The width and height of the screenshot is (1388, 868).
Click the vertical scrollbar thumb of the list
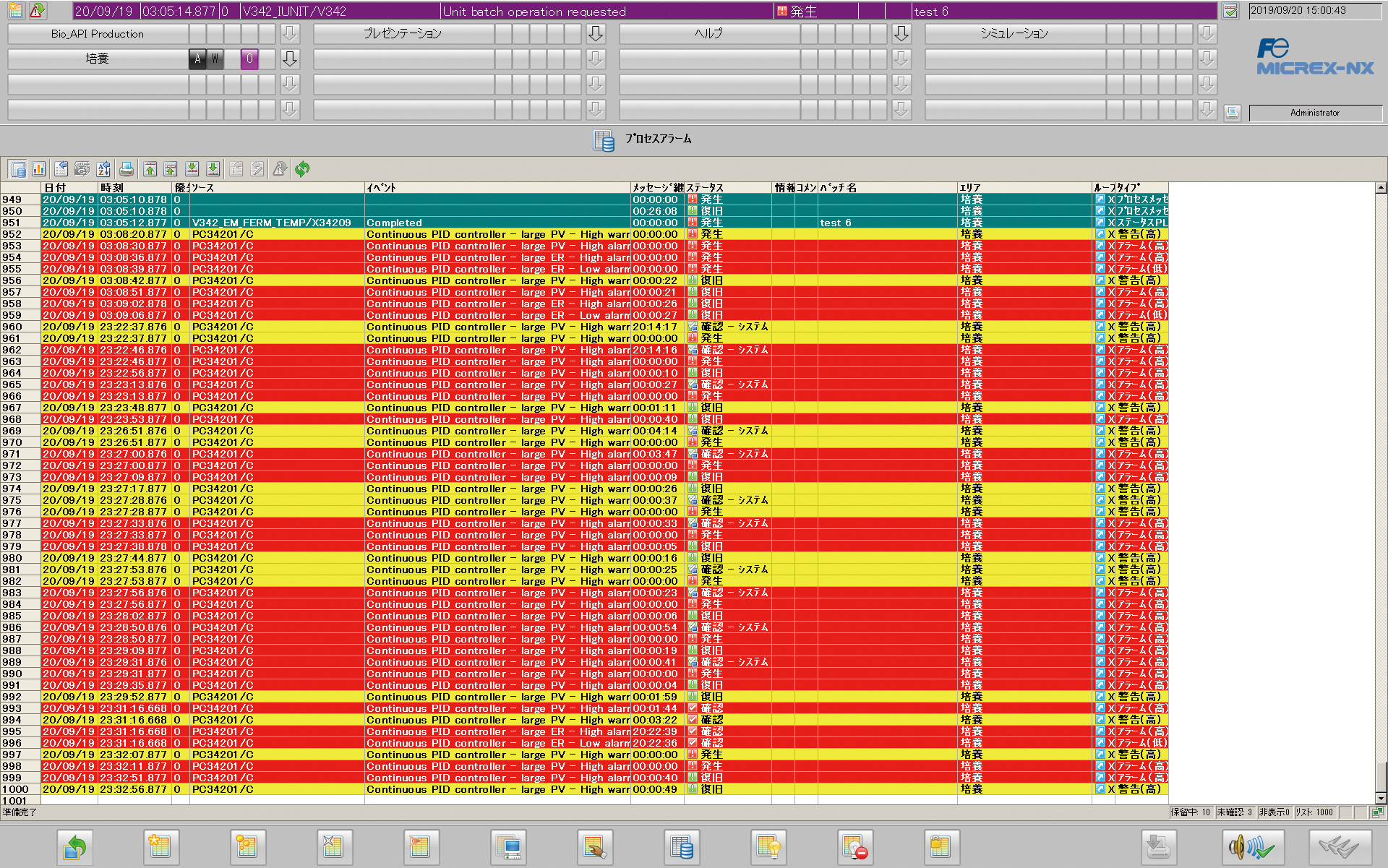[x=1381, y=778]
